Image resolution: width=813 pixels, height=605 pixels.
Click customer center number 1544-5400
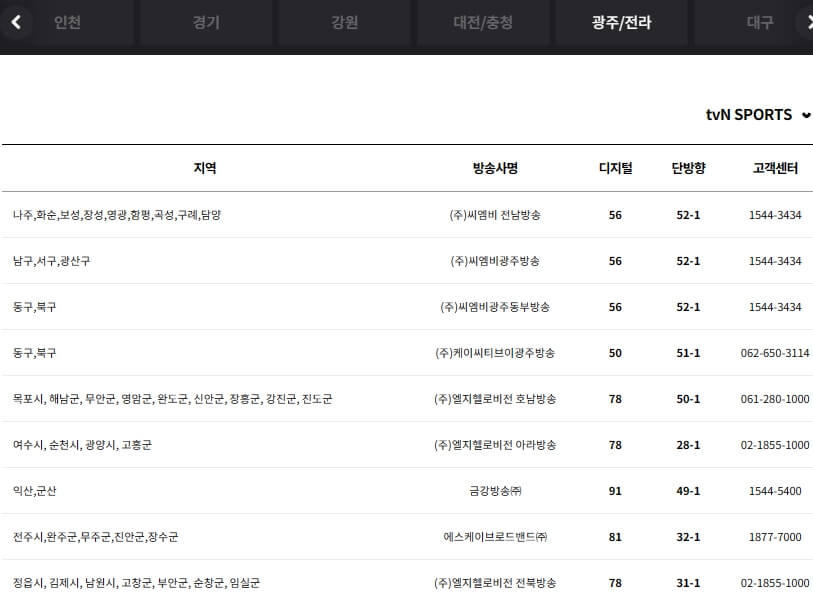[775, 491]
